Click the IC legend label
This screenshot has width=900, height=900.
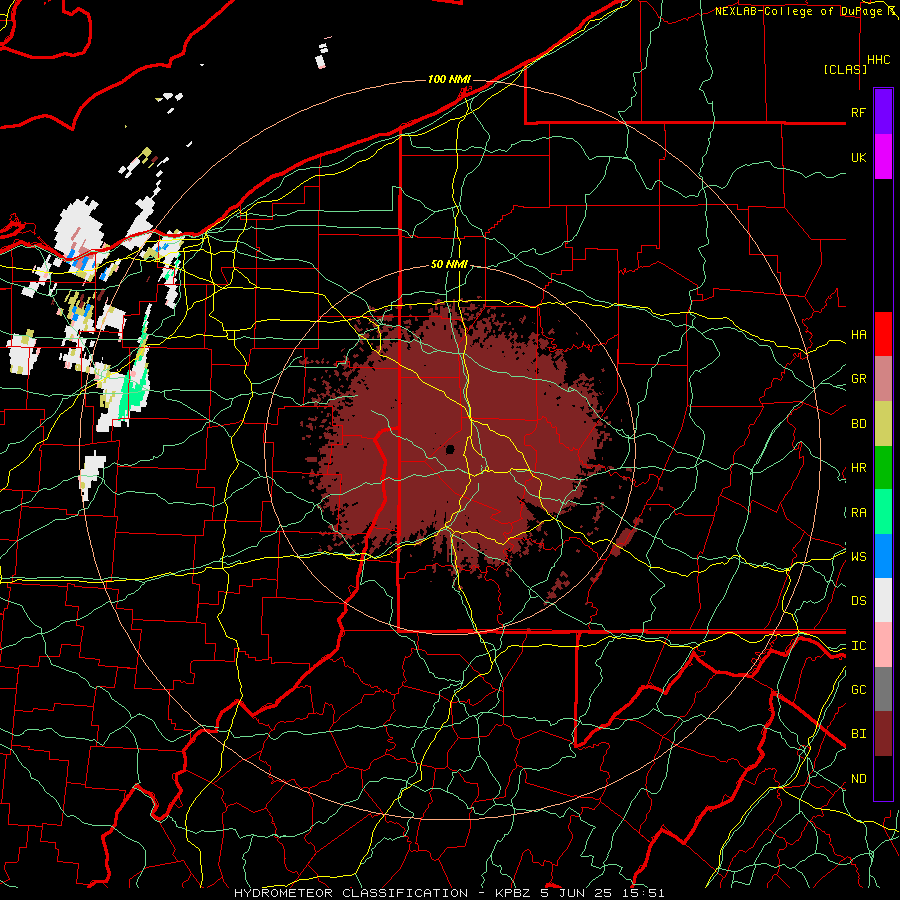click(858, 646)
